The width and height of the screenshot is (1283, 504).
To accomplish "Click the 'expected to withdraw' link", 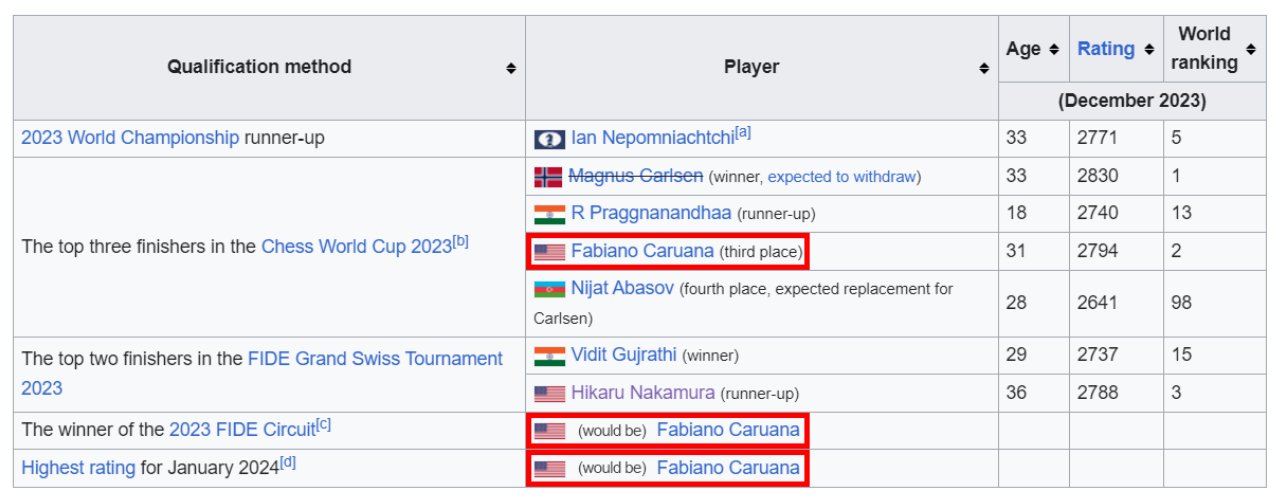I will coord(841,177).
